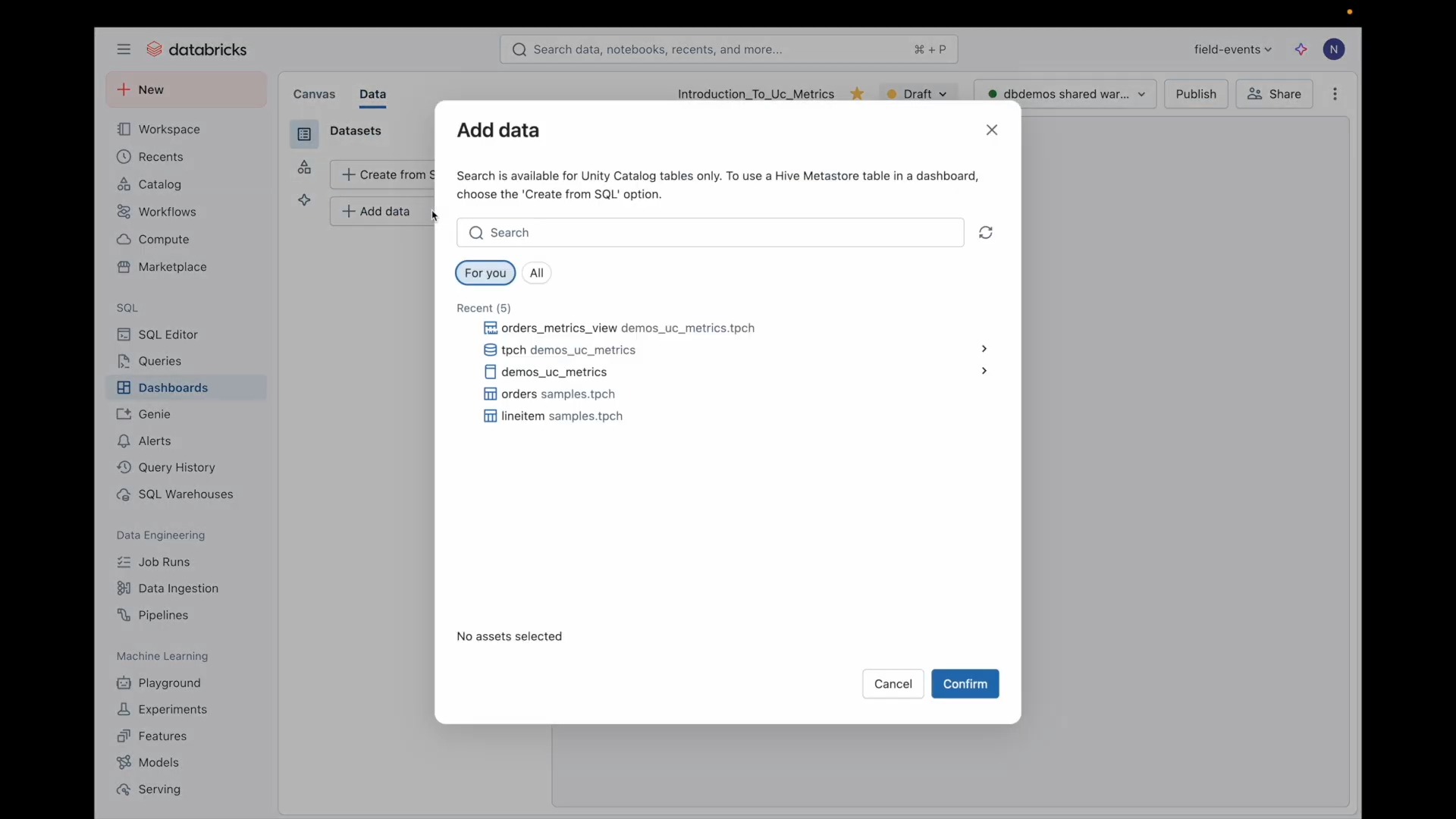Click the favorite star next to dashboard title
This screenshot has height=819, width=1456.
(x=858, y=94)
